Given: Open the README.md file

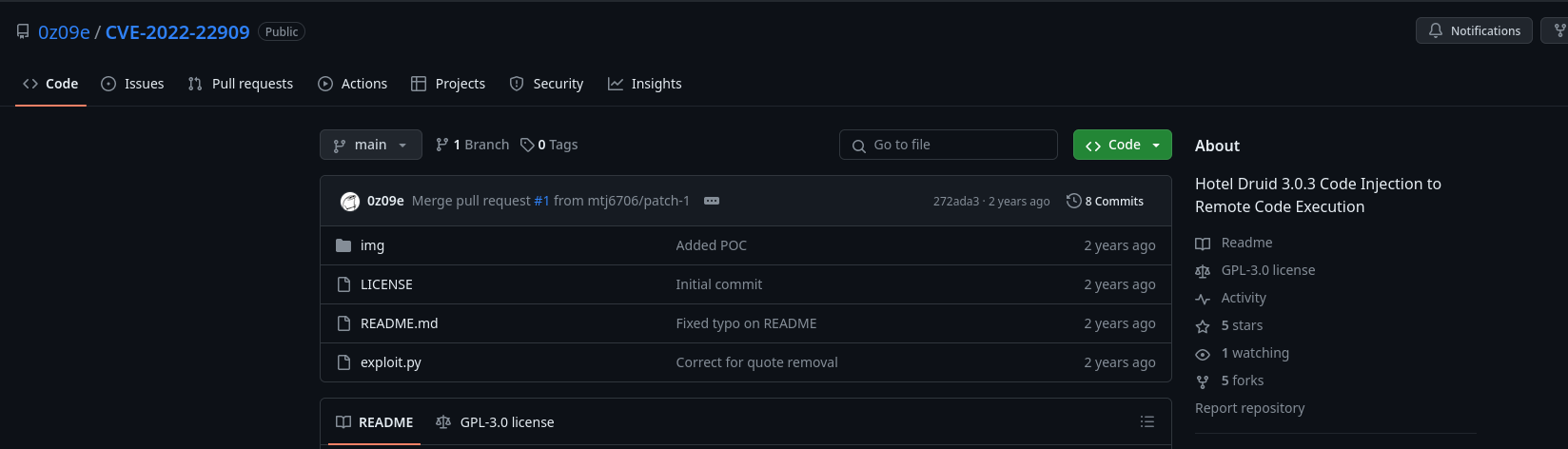Looking at the screenshot, I should [x=400, y=323].
